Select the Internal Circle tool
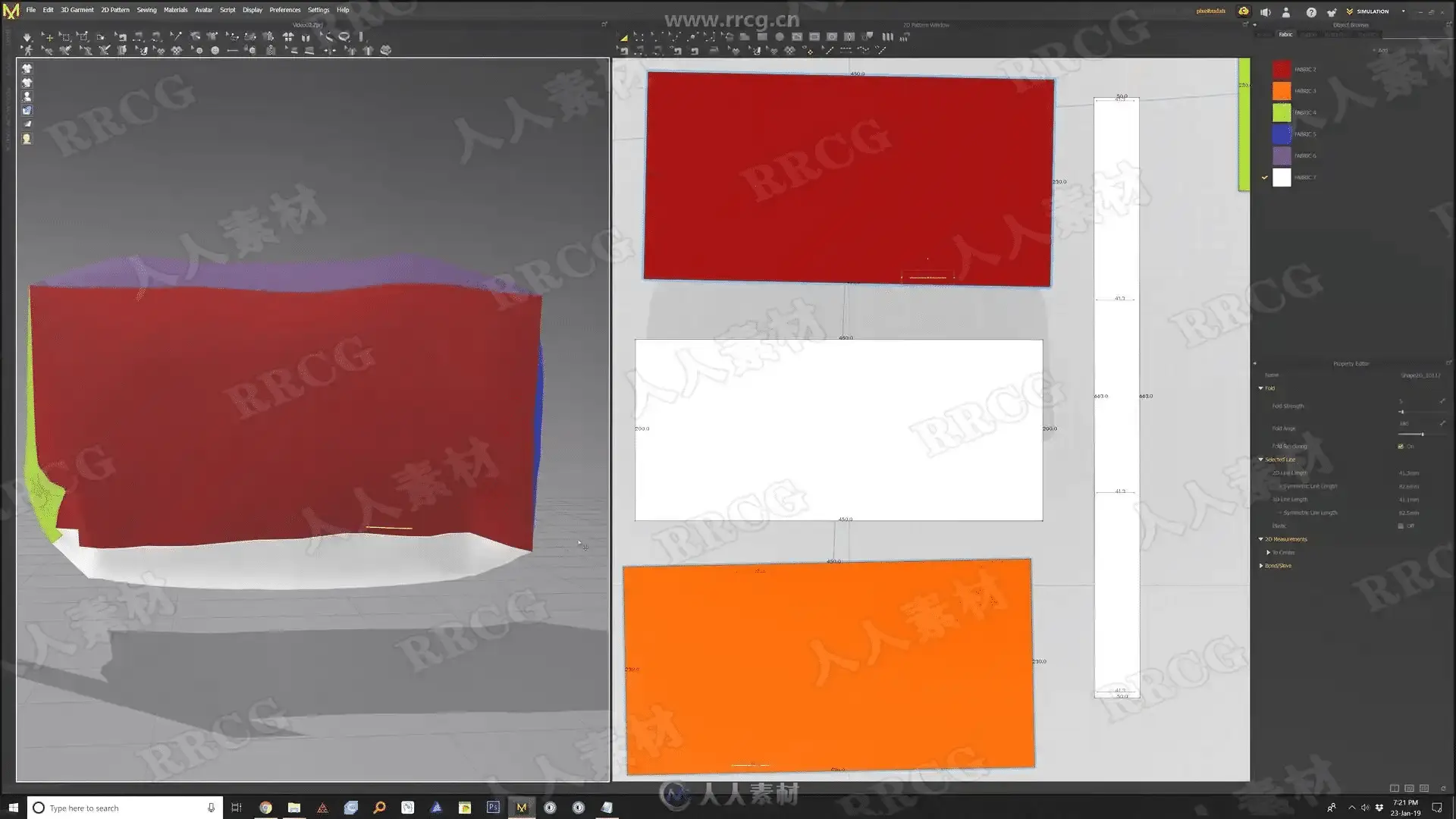 coord(832,36)
